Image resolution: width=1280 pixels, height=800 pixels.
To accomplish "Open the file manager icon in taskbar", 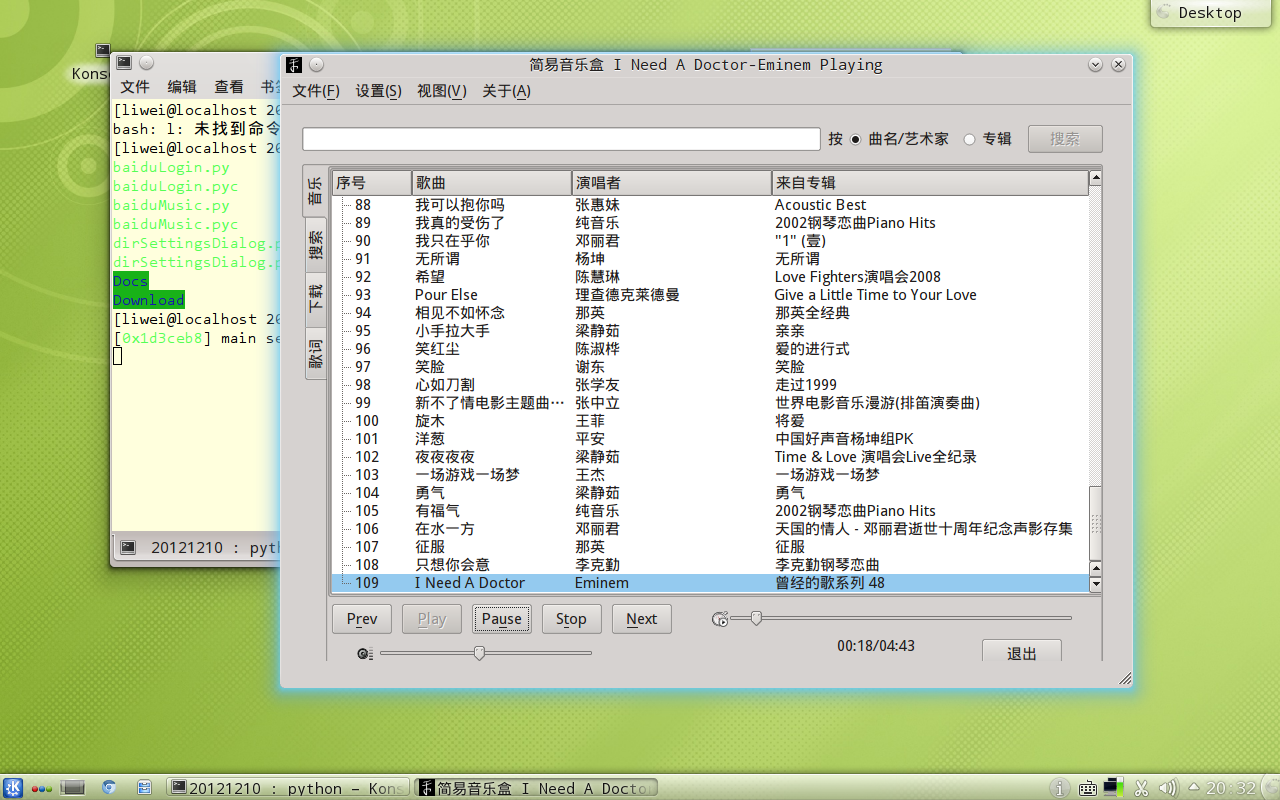I will (x=144, y=788).
